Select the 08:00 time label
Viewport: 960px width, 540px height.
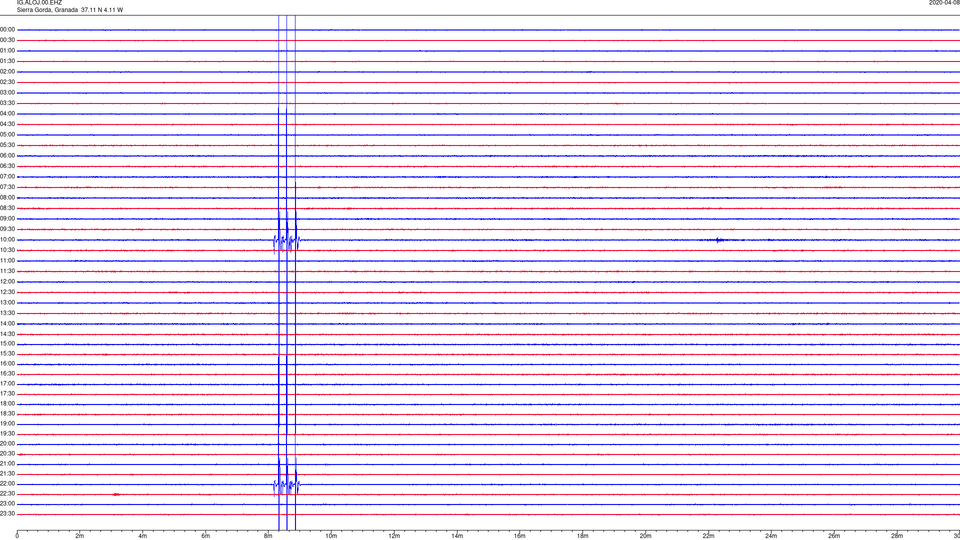(7, 197)
